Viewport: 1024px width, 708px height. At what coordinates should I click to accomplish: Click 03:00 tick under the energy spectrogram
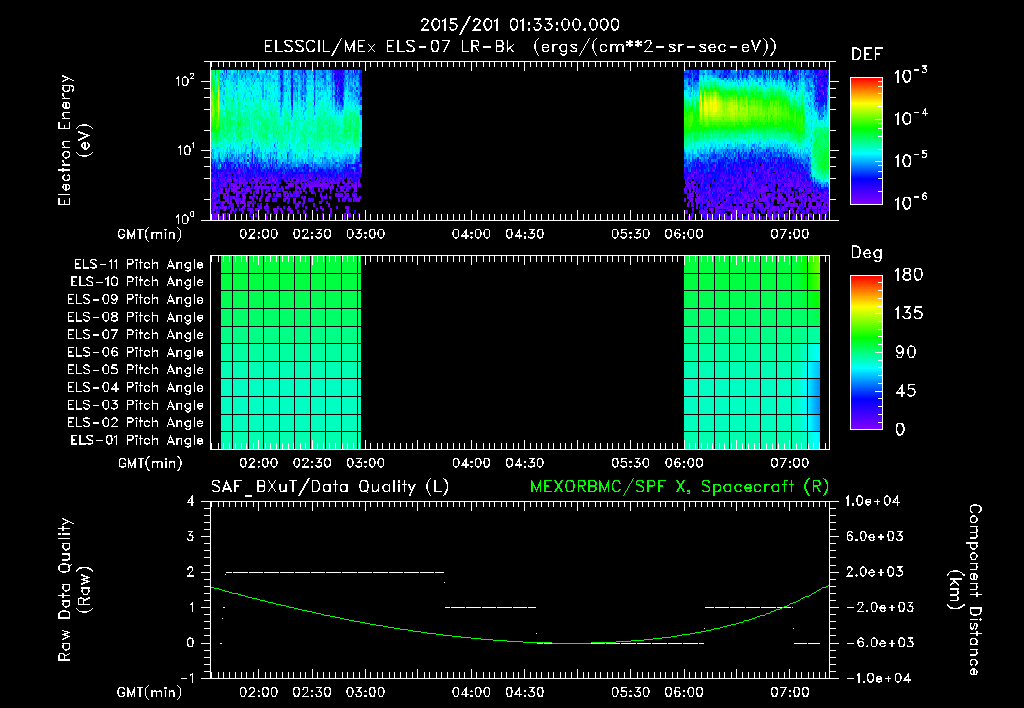pyautogui.click(x=365, y=234)
